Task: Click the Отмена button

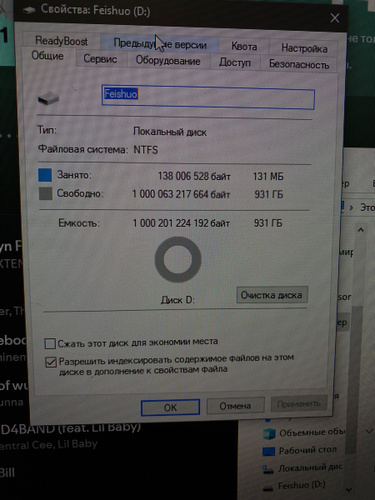Action: pos(235,406)
